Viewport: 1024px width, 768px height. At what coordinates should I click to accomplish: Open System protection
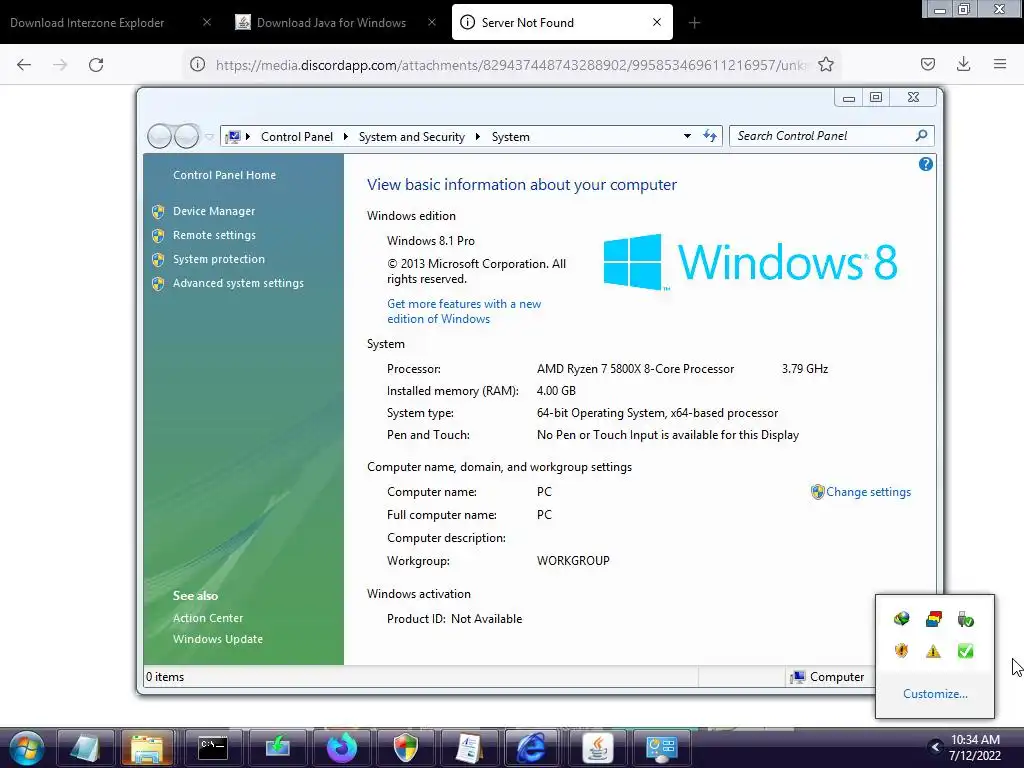219,259
